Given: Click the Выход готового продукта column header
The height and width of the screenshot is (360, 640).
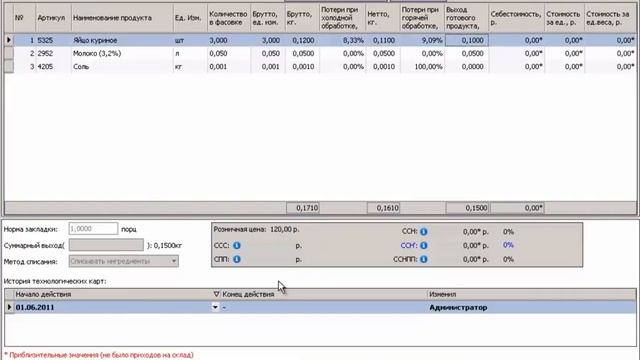Looking at the screenshot, I should click(x=467, y=18).
